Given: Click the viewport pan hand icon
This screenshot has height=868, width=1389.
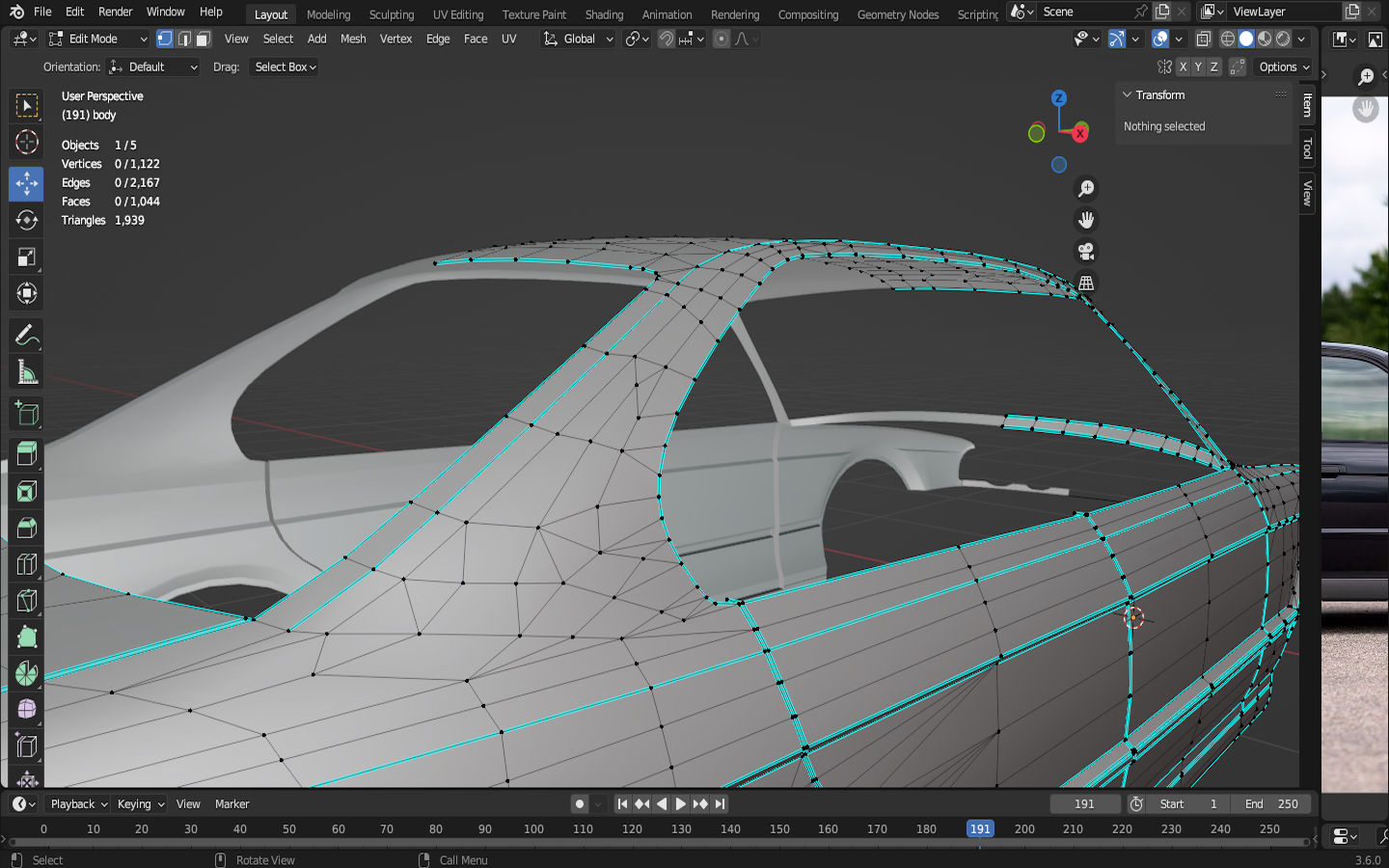Looking at the screenshot, I should (1086, 220).
